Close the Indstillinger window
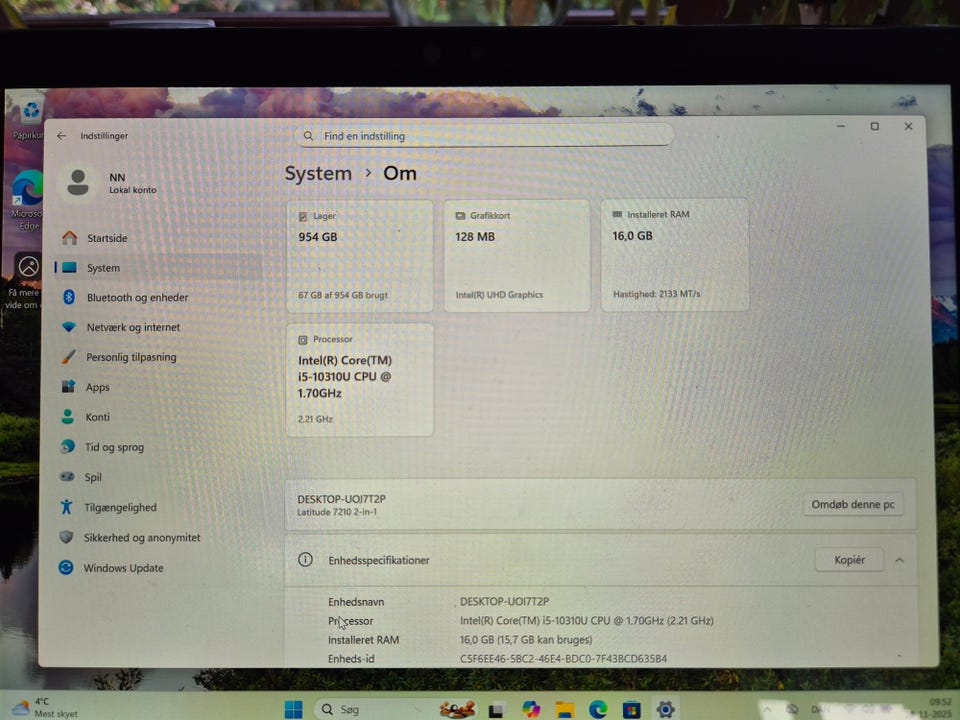 [908, 126]
